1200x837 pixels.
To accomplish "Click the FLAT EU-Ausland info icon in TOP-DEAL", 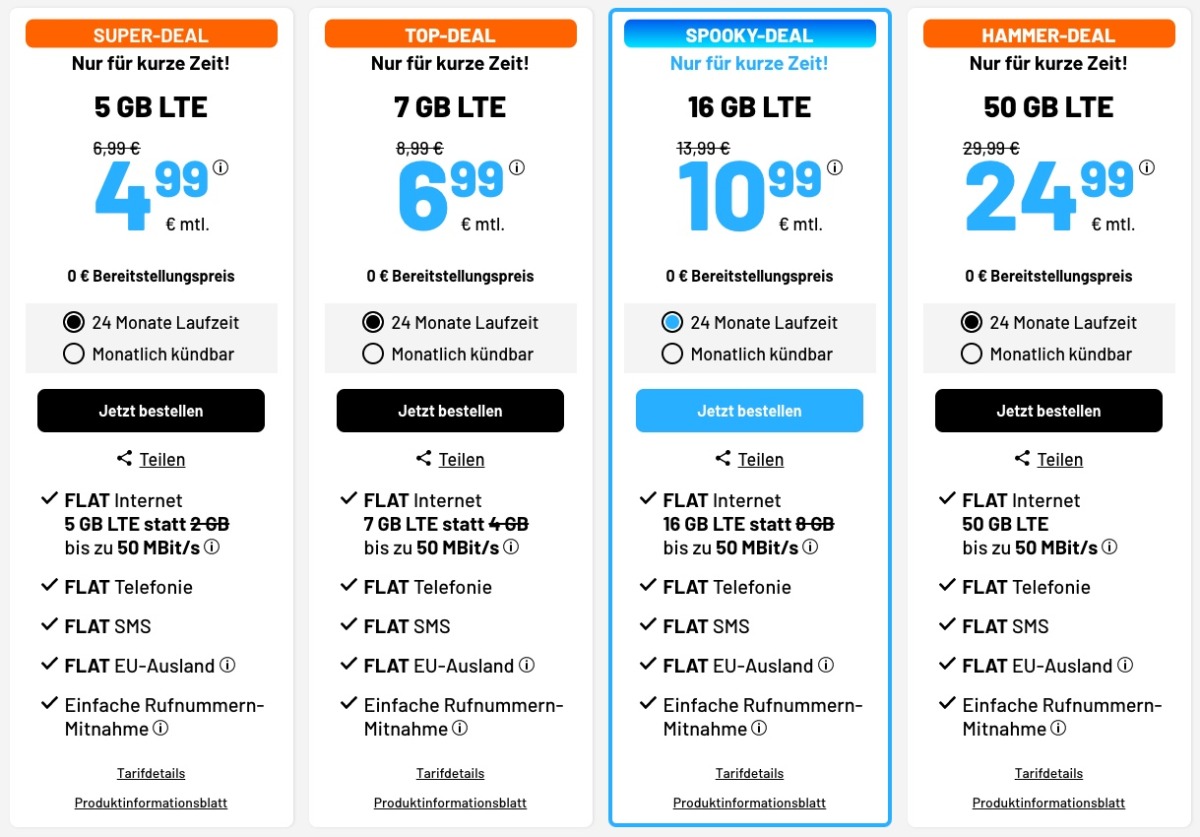I will point(529,665).
